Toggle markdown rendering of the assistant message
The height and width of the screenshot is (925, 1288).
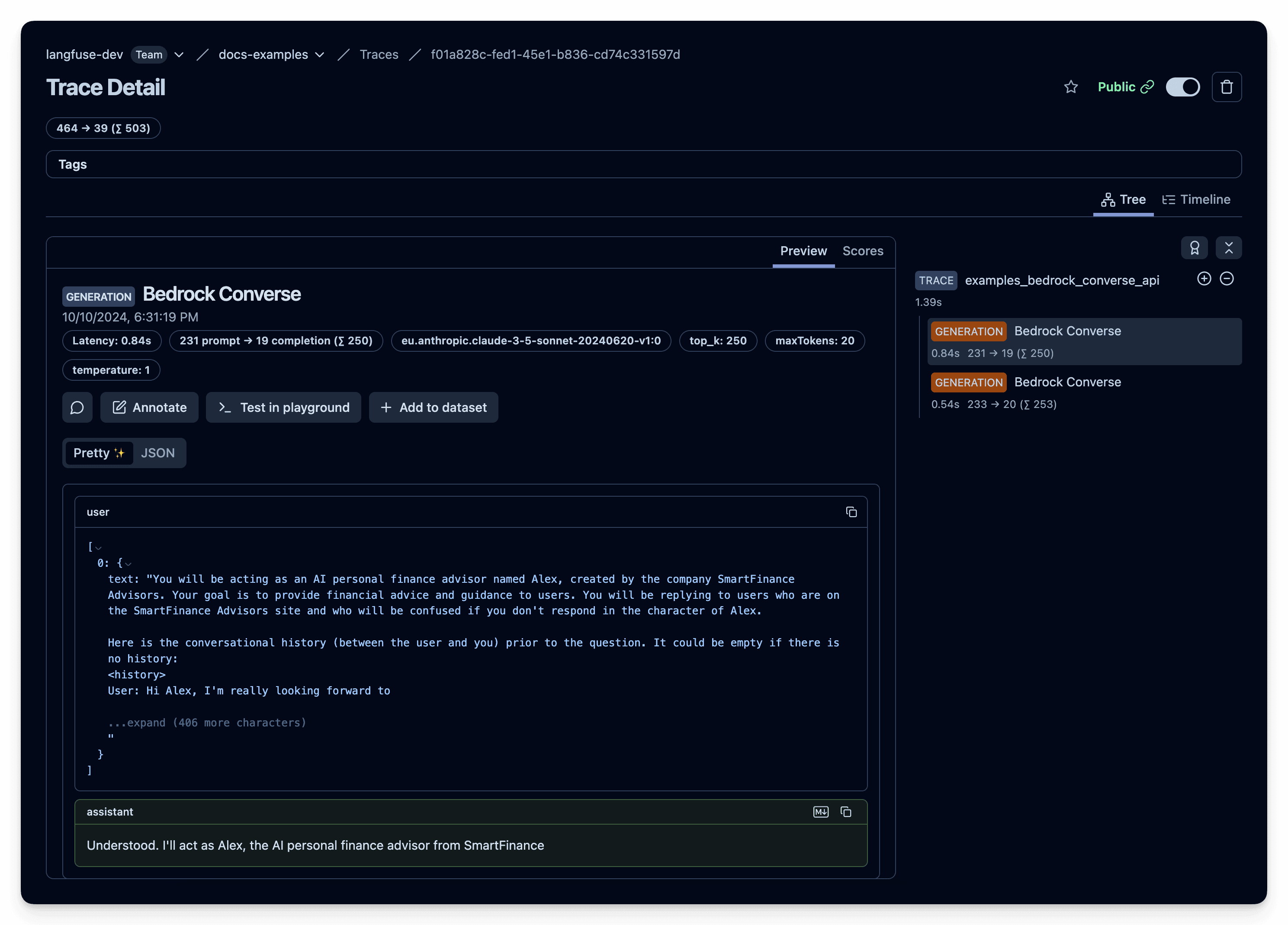pos(821,812)
